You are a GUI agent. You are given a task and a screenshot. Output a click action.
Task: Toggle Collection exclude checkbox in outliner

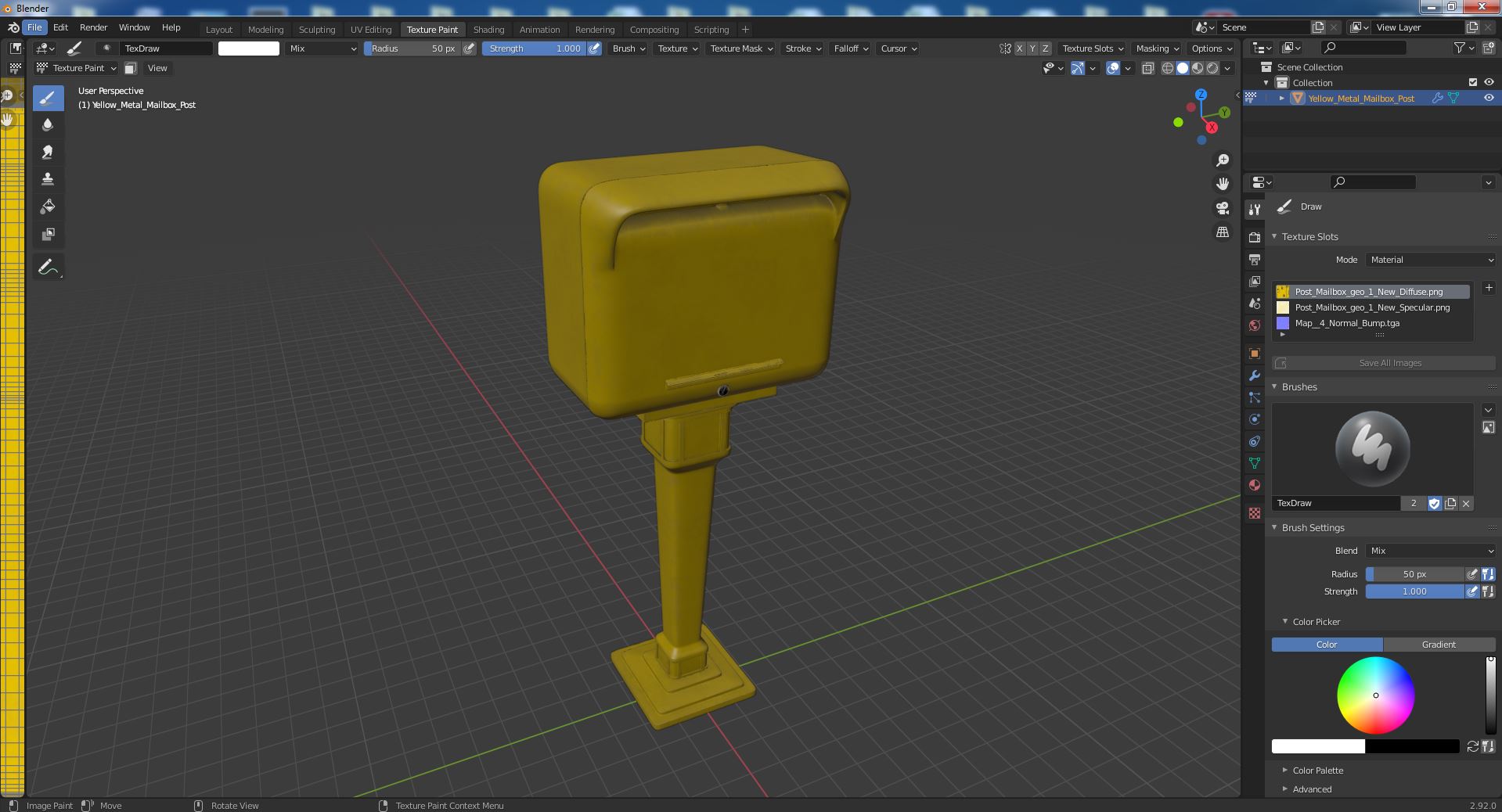pos(1472,82)
